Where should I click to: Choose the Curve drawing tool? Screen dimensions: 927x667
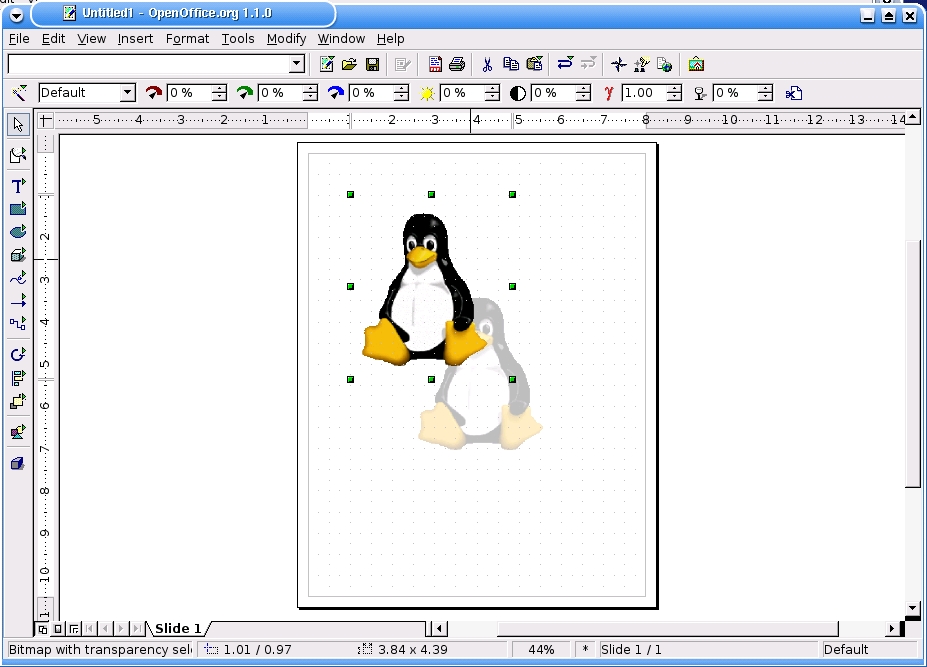[x=17, y=277]
